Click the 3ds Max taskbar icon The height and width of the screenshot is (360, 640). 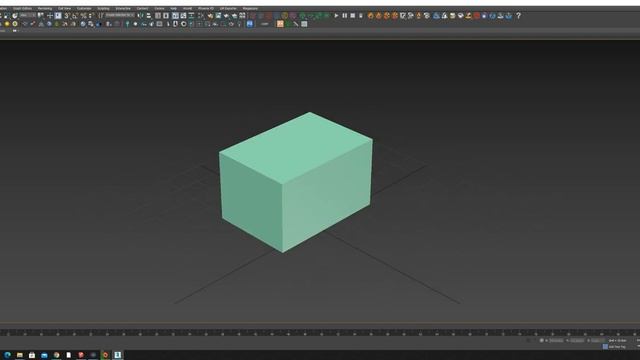click(x=118, y=355)
